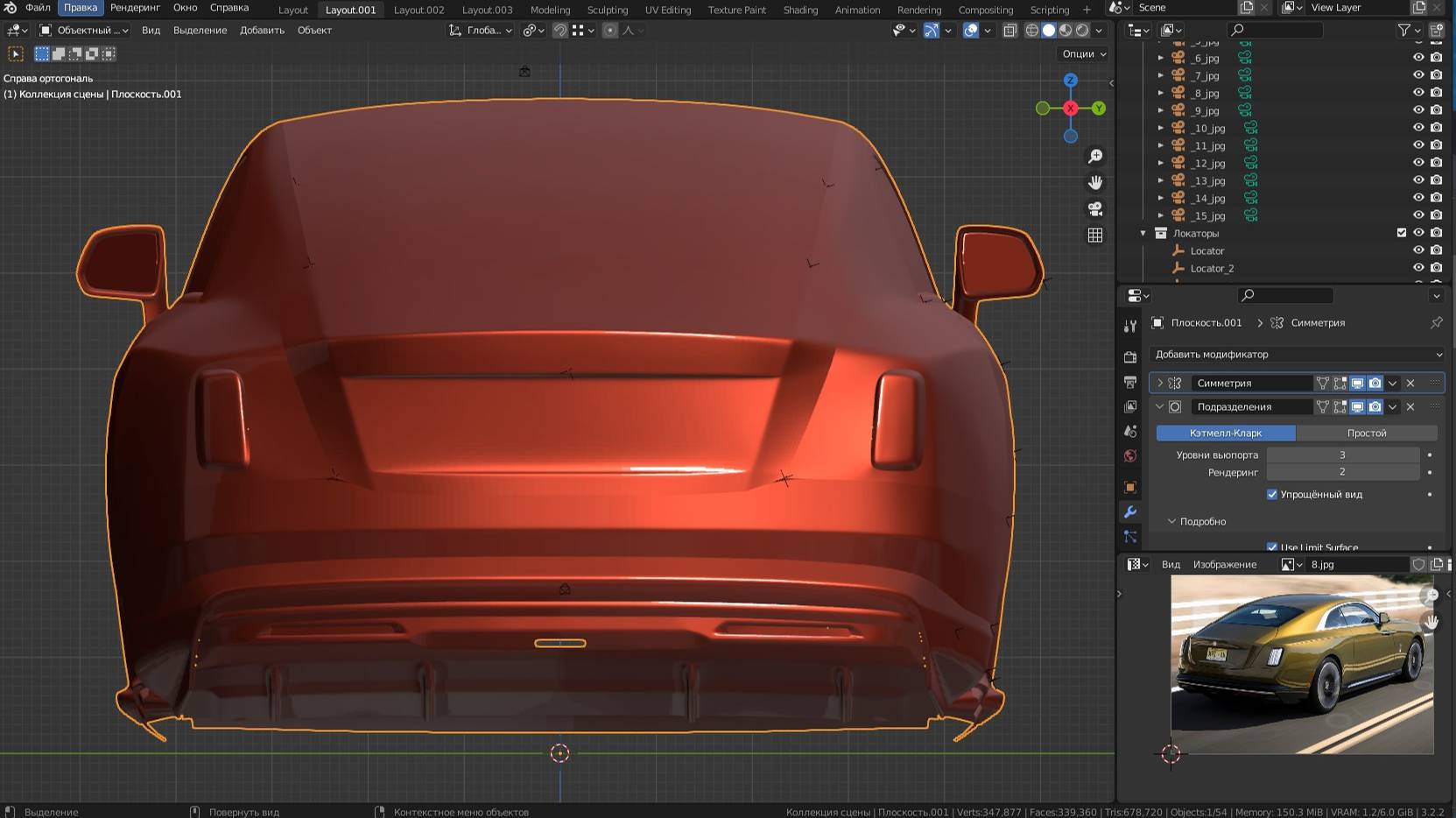The width and height of the screenshot is (1456, 818).
Task: Switch to the Modeling workspace tab
Action: click(x=550, y=10)
